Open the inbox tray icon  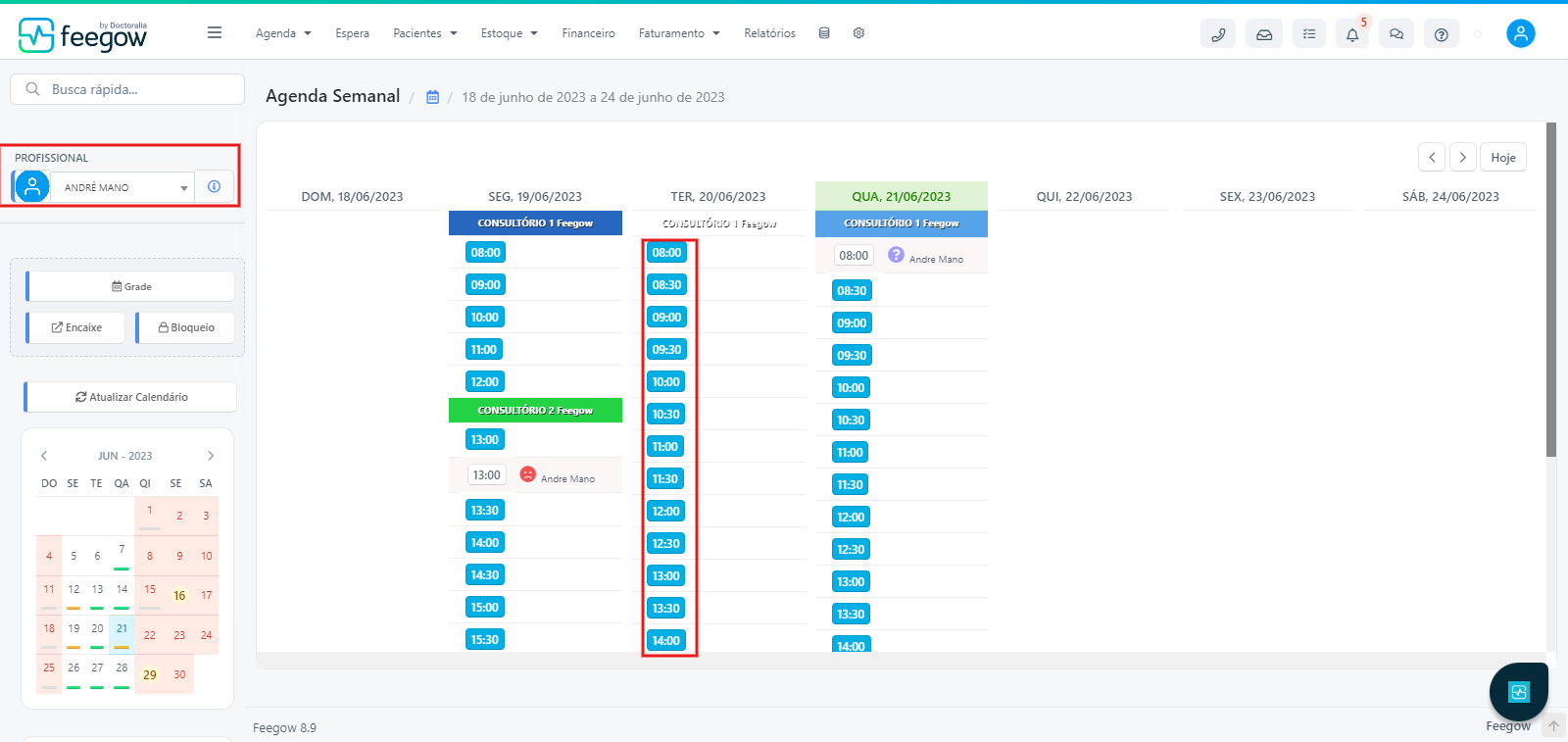click(x=1264, y=33)
